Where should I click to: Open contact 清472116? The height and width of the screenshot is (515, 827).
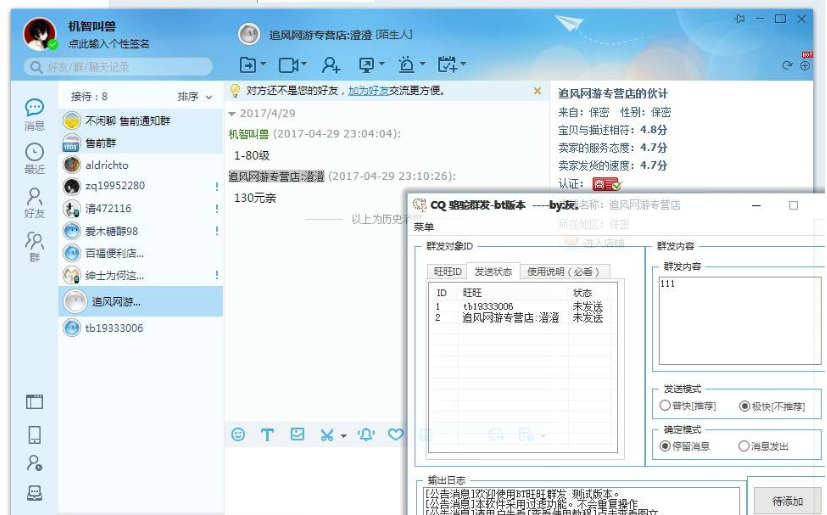point(140,208)
